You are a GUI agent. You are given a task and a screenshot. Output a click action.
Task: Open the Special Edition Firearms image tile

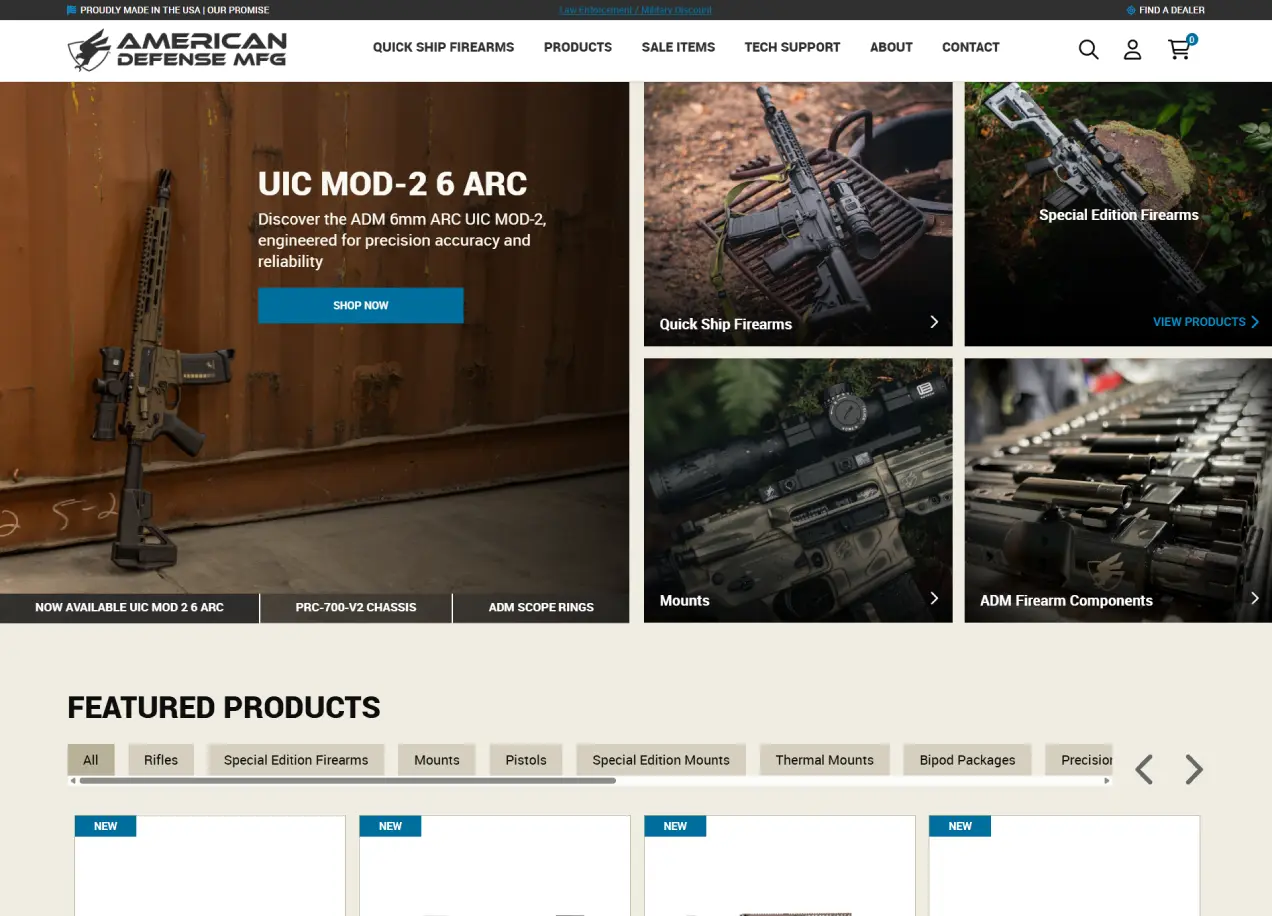pyautogui.click(x=1118, y=214)
